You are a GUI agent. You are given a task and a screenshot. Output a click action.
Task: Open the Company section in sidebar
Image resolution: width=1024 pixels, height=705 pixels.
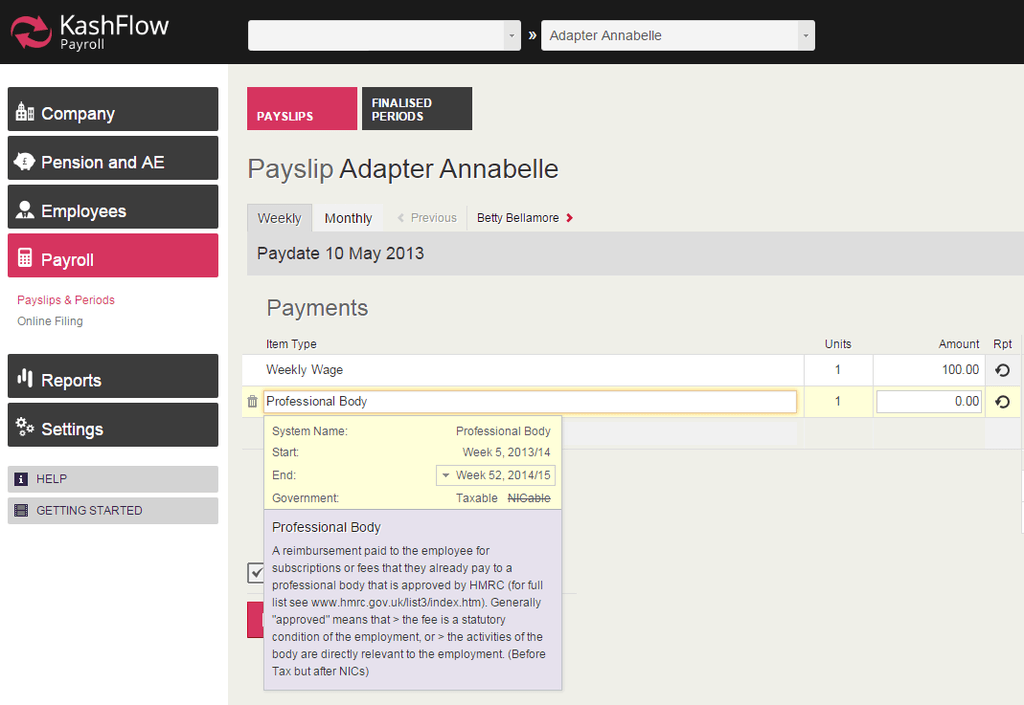[x=113, y=109]
